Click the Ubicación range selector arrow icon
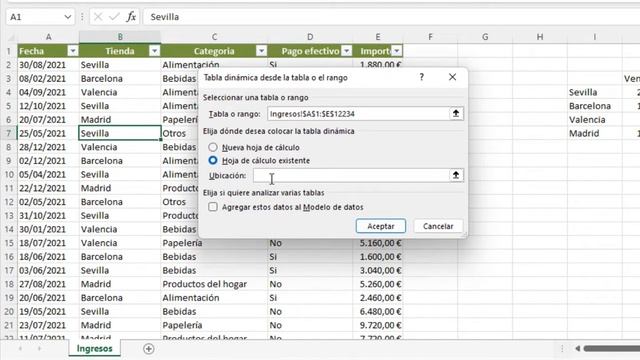Image resolution: width=640 pixels, height=360 pixels. click(456, 175)
